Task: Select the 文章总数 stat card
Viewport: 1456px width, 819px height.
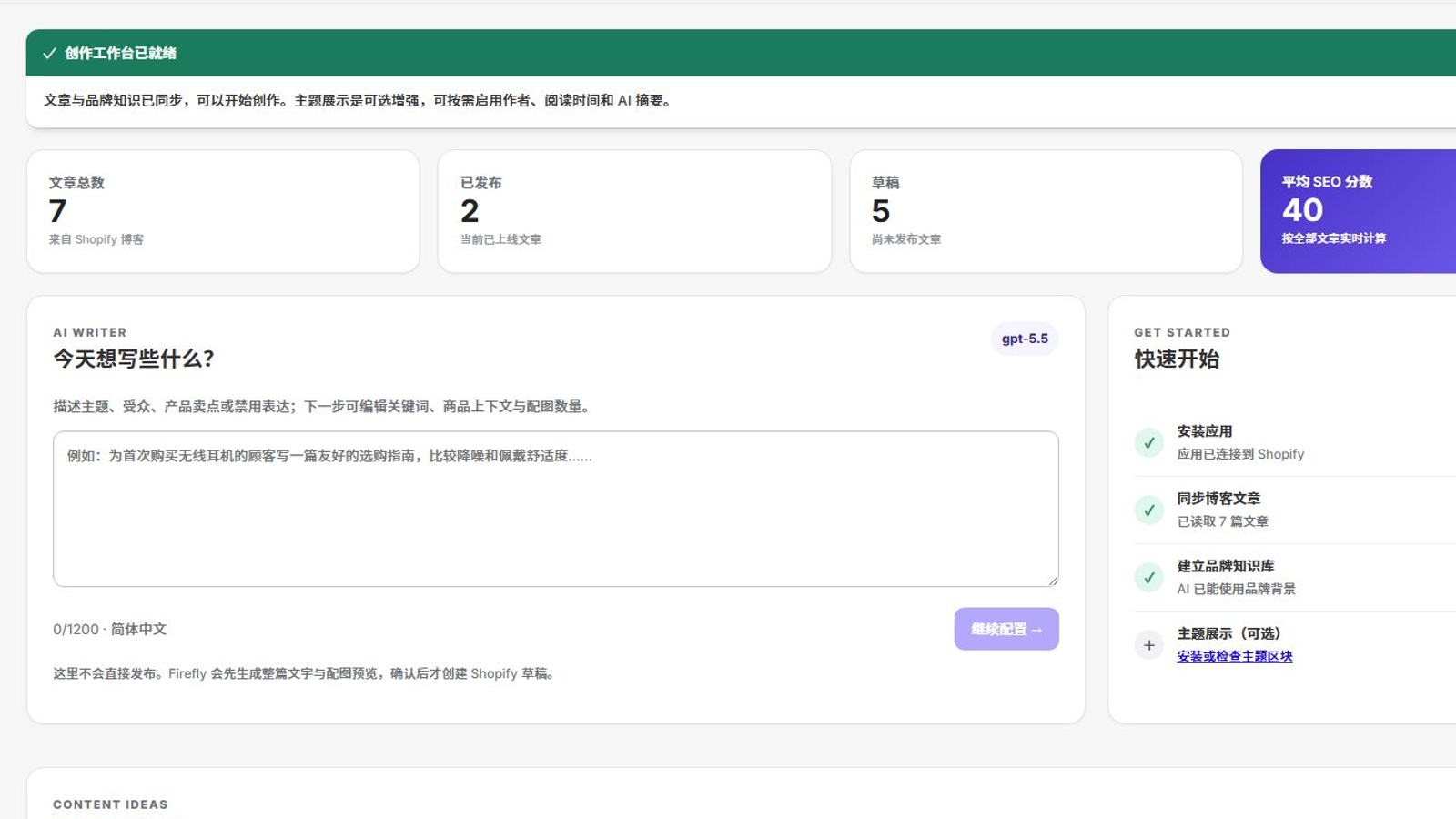Action: click(223, 211)
